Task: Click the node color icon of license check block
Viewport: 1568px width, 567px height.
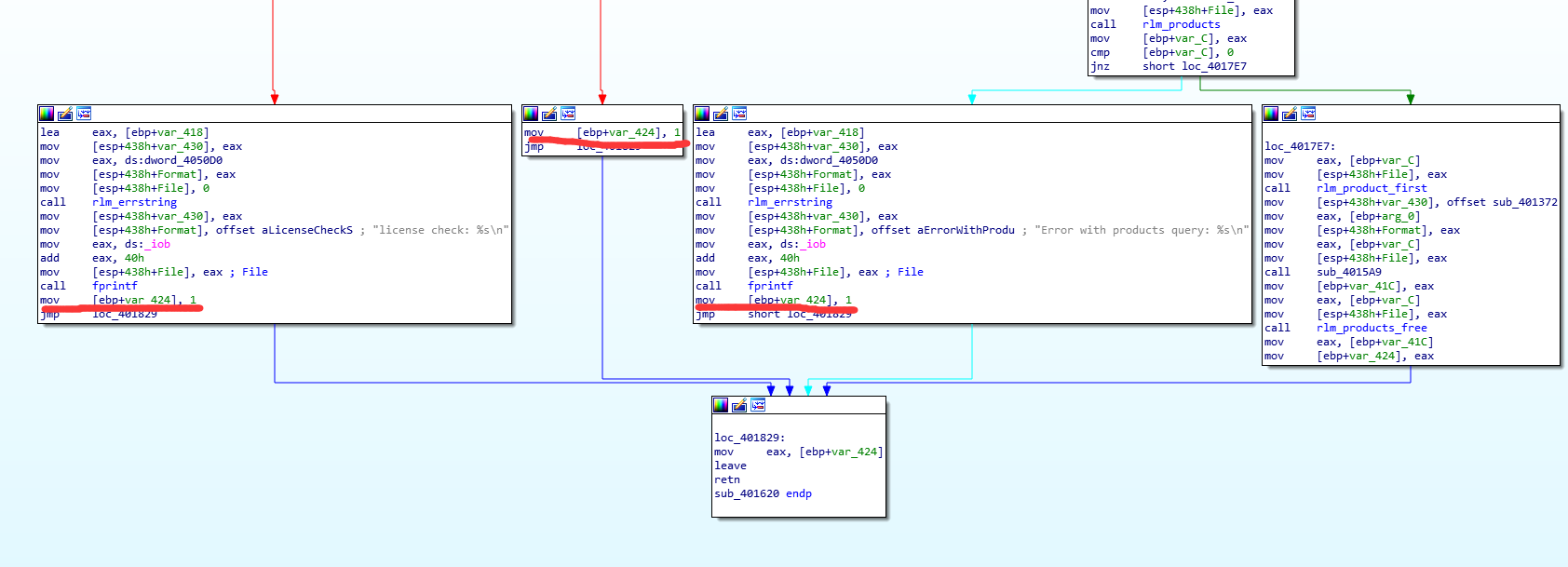Action: [47, 114]
